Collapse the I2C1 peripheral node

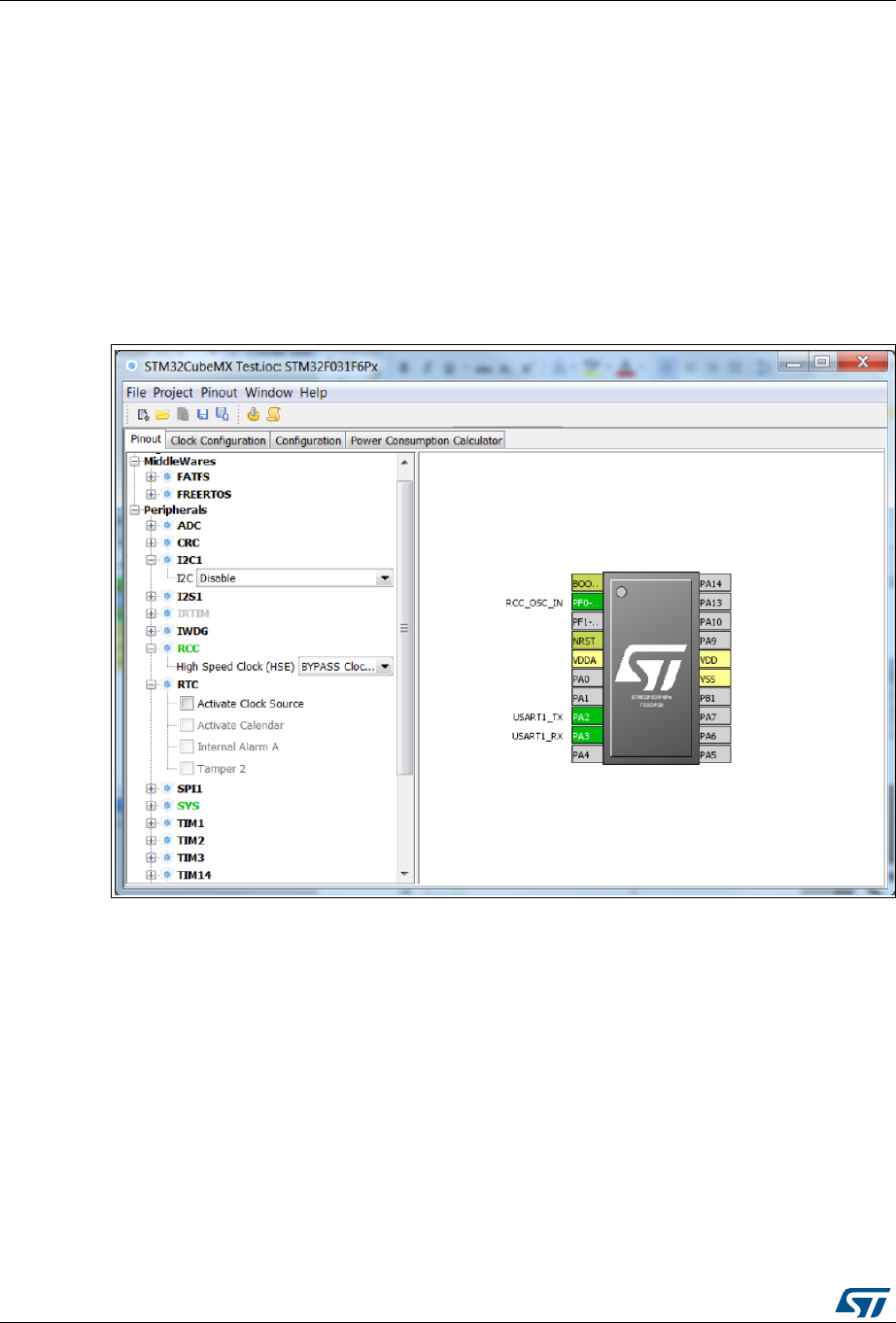coord(151,560)
